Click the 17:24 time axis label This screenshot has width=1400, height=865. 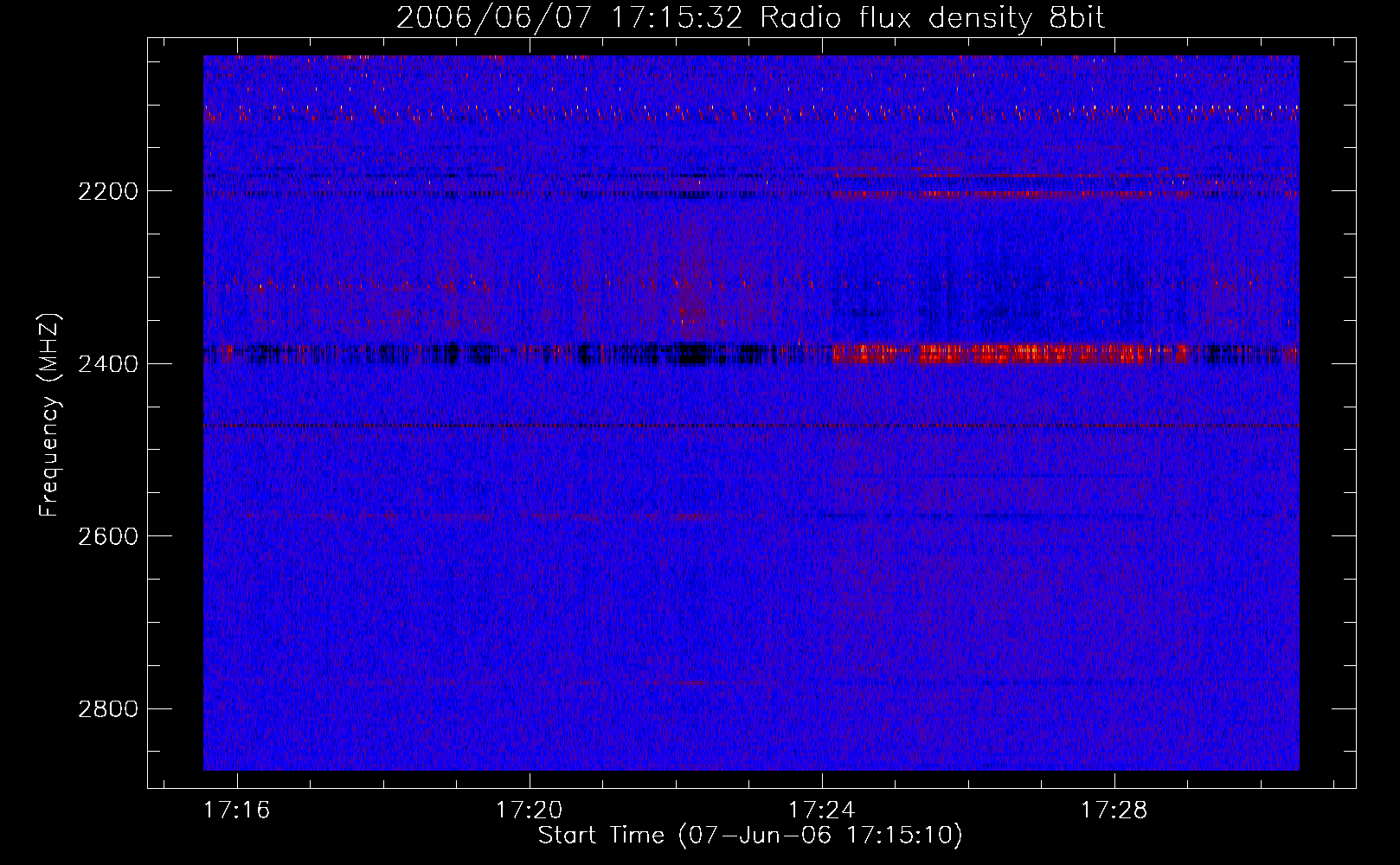(821, 811)
